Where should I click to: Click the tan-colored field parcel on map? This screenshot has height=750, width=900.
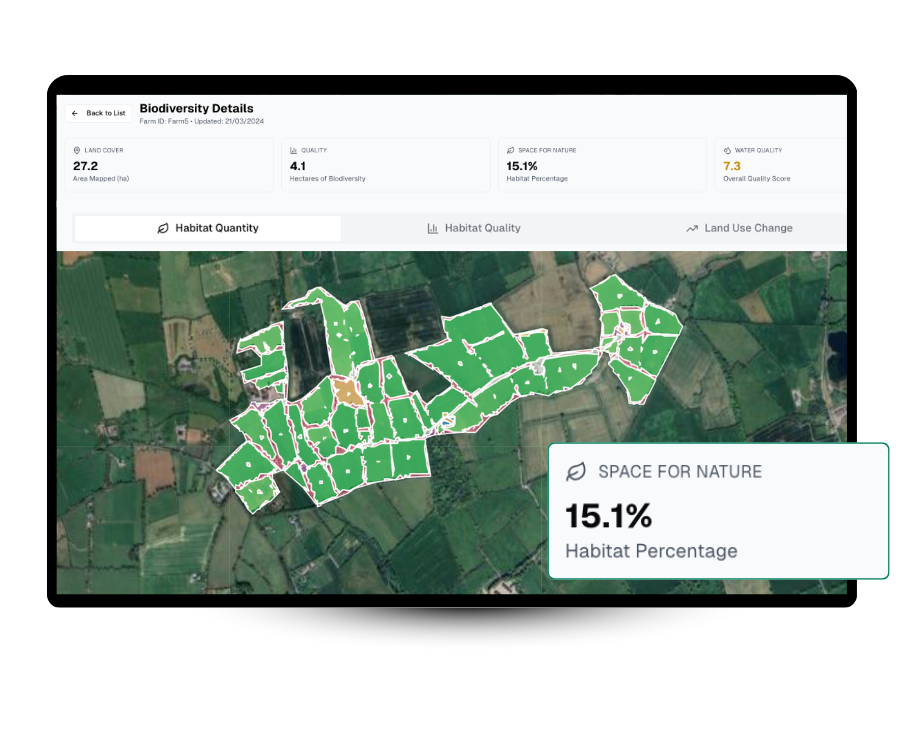pyautogui.click(x=346, y=391)
